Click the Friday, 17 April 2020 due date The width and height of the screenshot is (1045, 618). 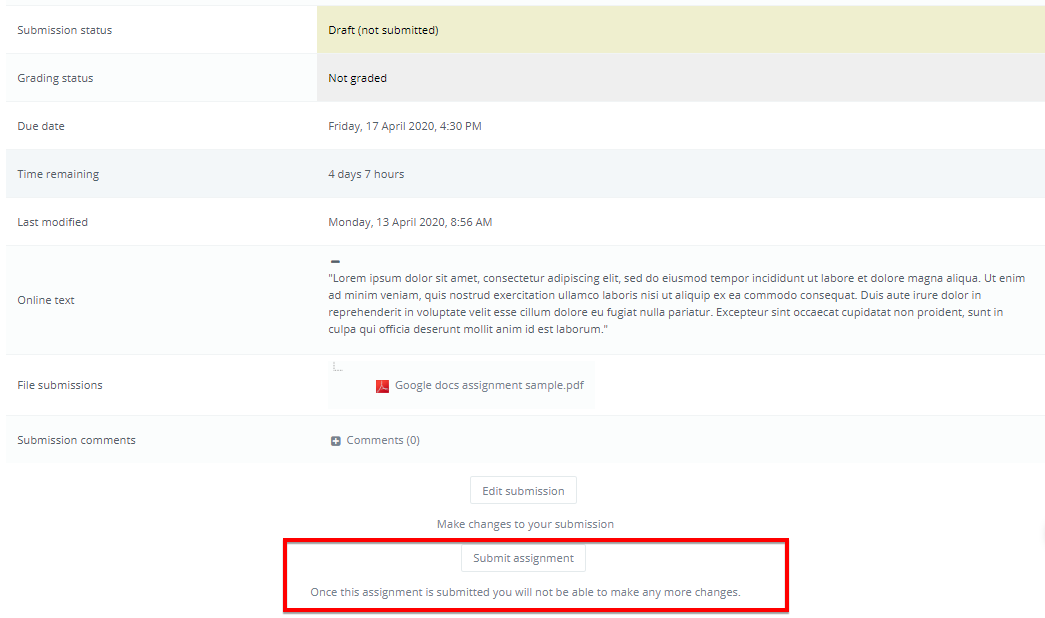[404, 126]
